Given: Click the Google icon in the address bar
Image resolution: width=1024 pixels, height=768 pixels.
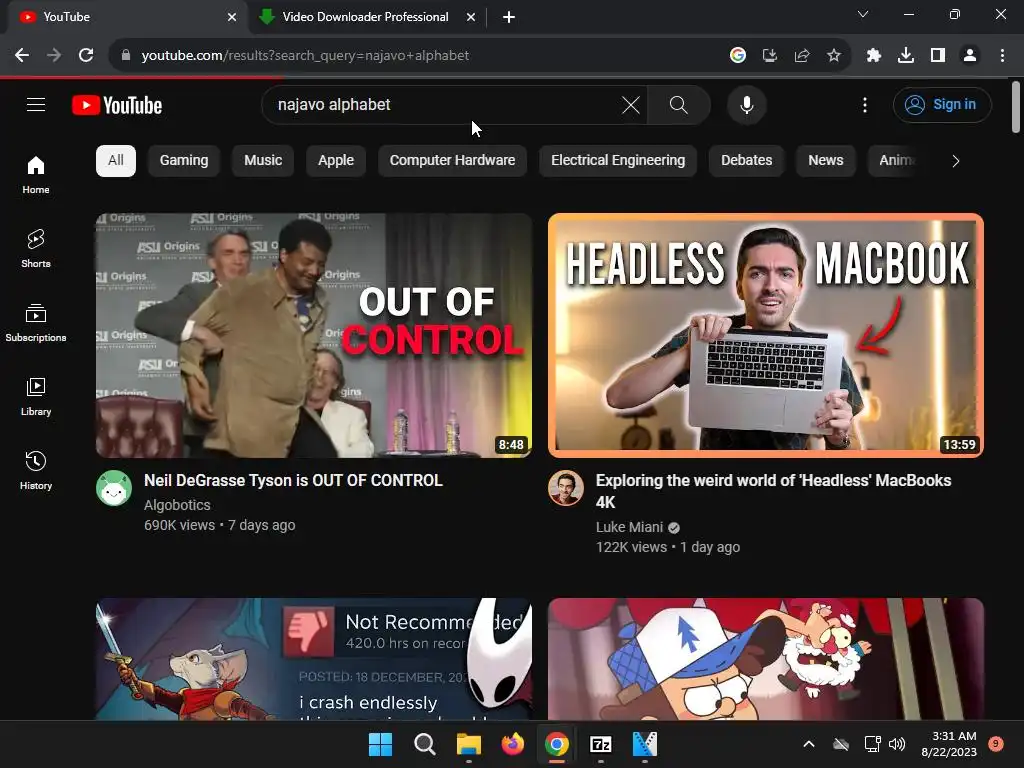Looking at the screenshot, I should pyautogui.click(x=738, y=56).
